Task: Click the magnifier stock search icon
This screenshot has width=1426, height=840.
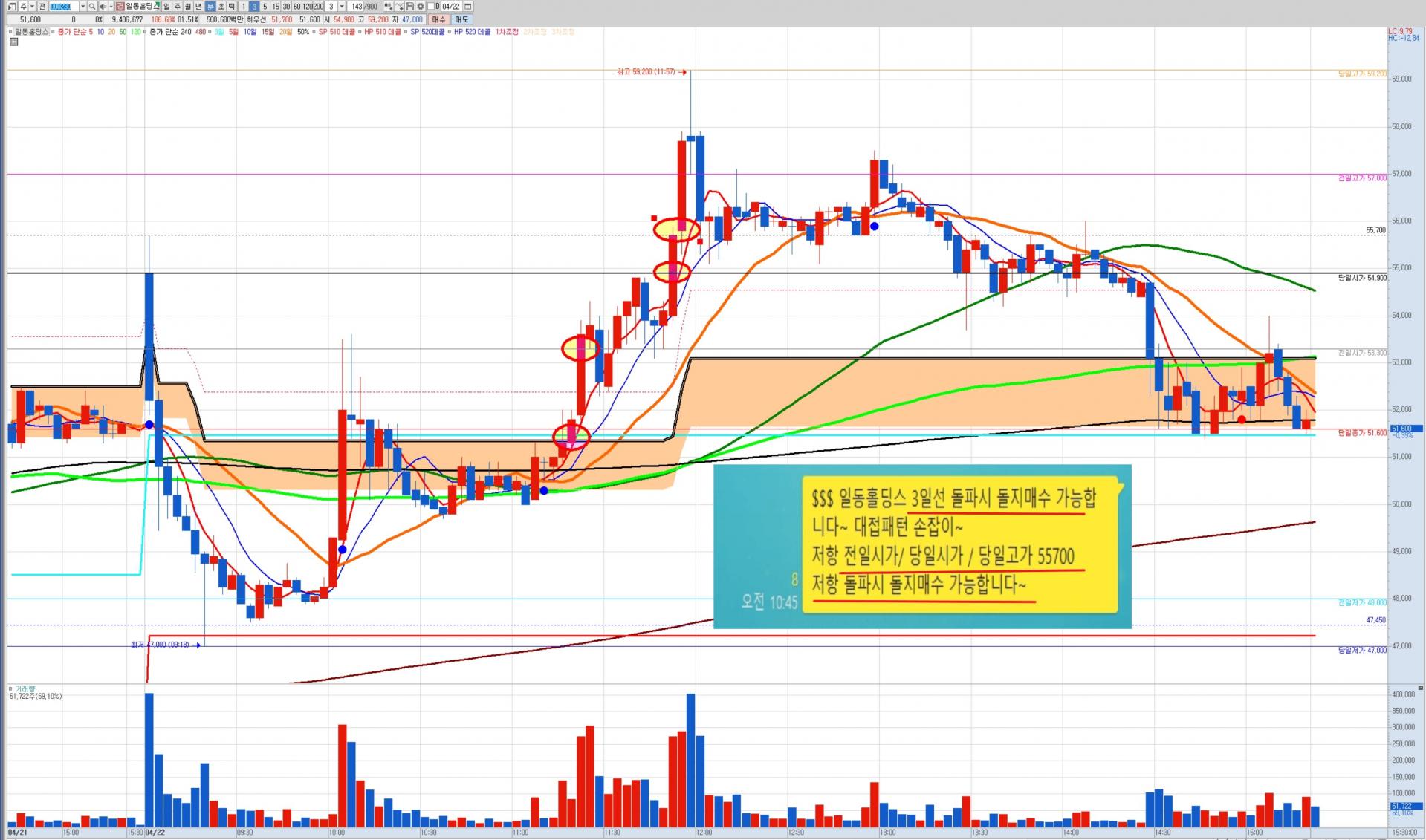Action: point(92,7)
